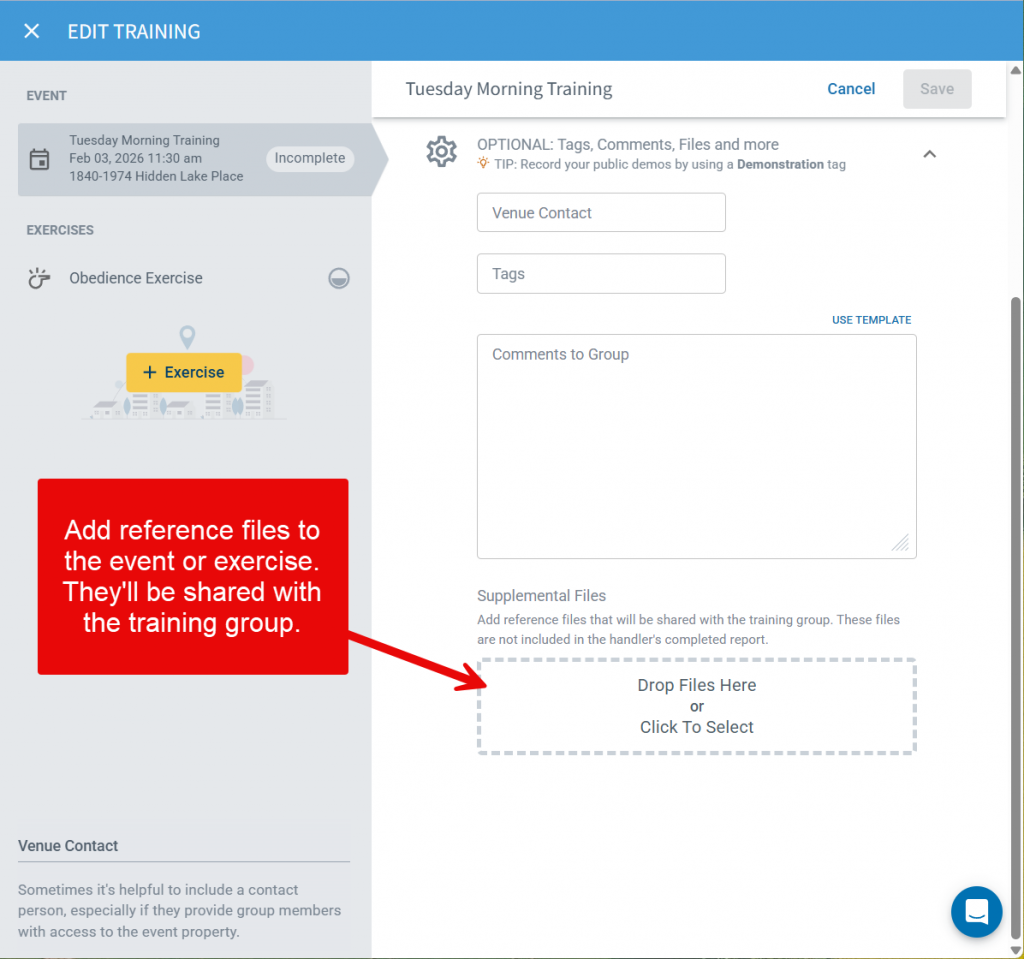The image size is (1024, 959).
Task: Click the gear icon next to OPTIONAL section
Action: pyautogui.click(x=441, y=151)
